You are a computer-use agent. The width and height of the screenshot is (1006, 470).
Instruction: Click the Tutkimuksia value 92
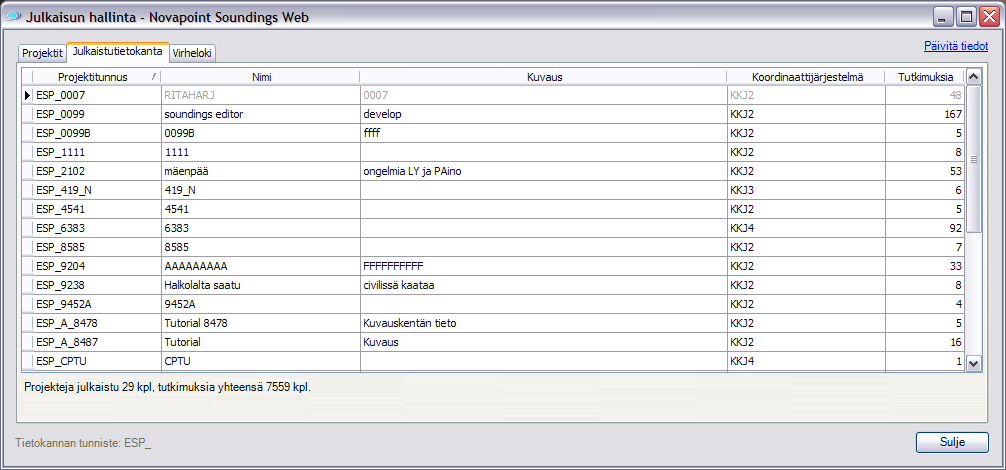tap(925, 228)
